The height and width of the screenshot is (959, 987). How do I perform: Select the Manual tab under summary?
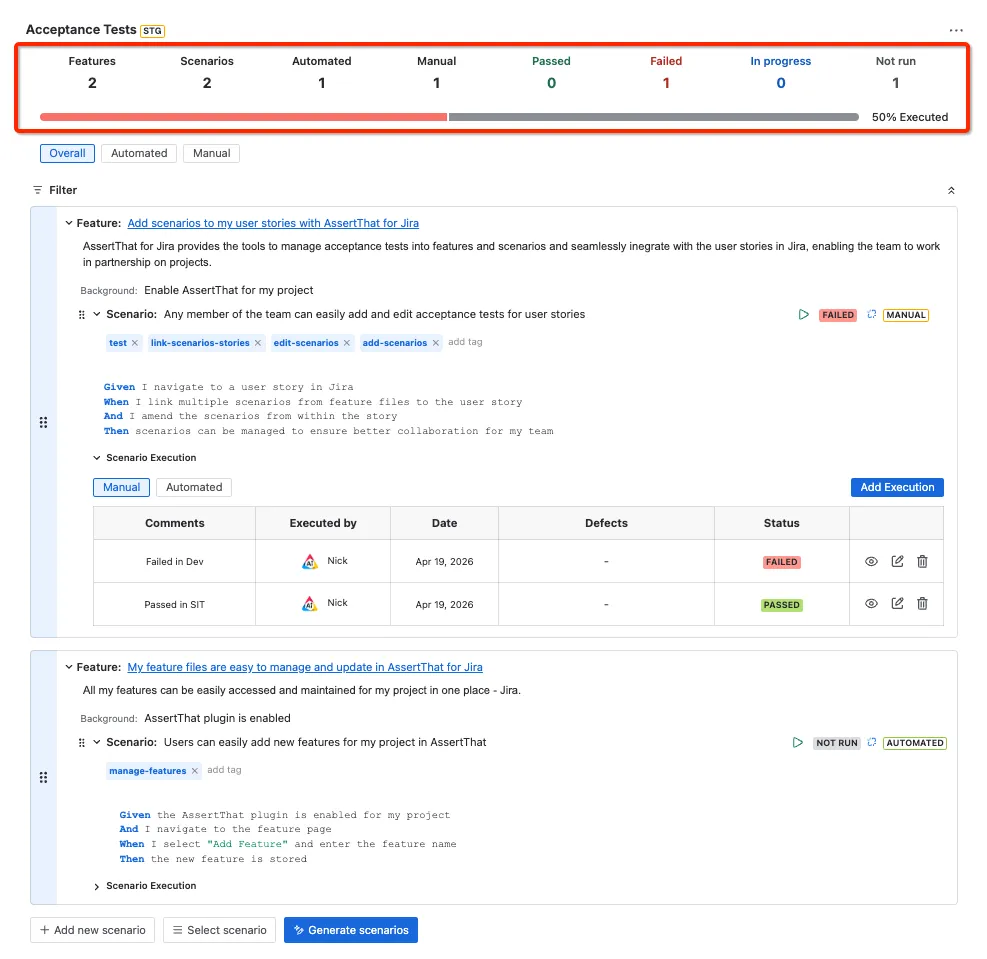[212, 154]
